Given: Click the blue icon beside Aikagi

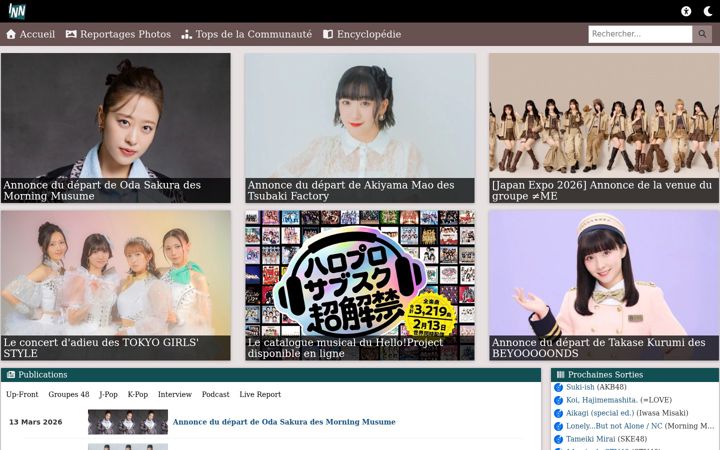Looking at the screenshot, I should click(558, 413).
